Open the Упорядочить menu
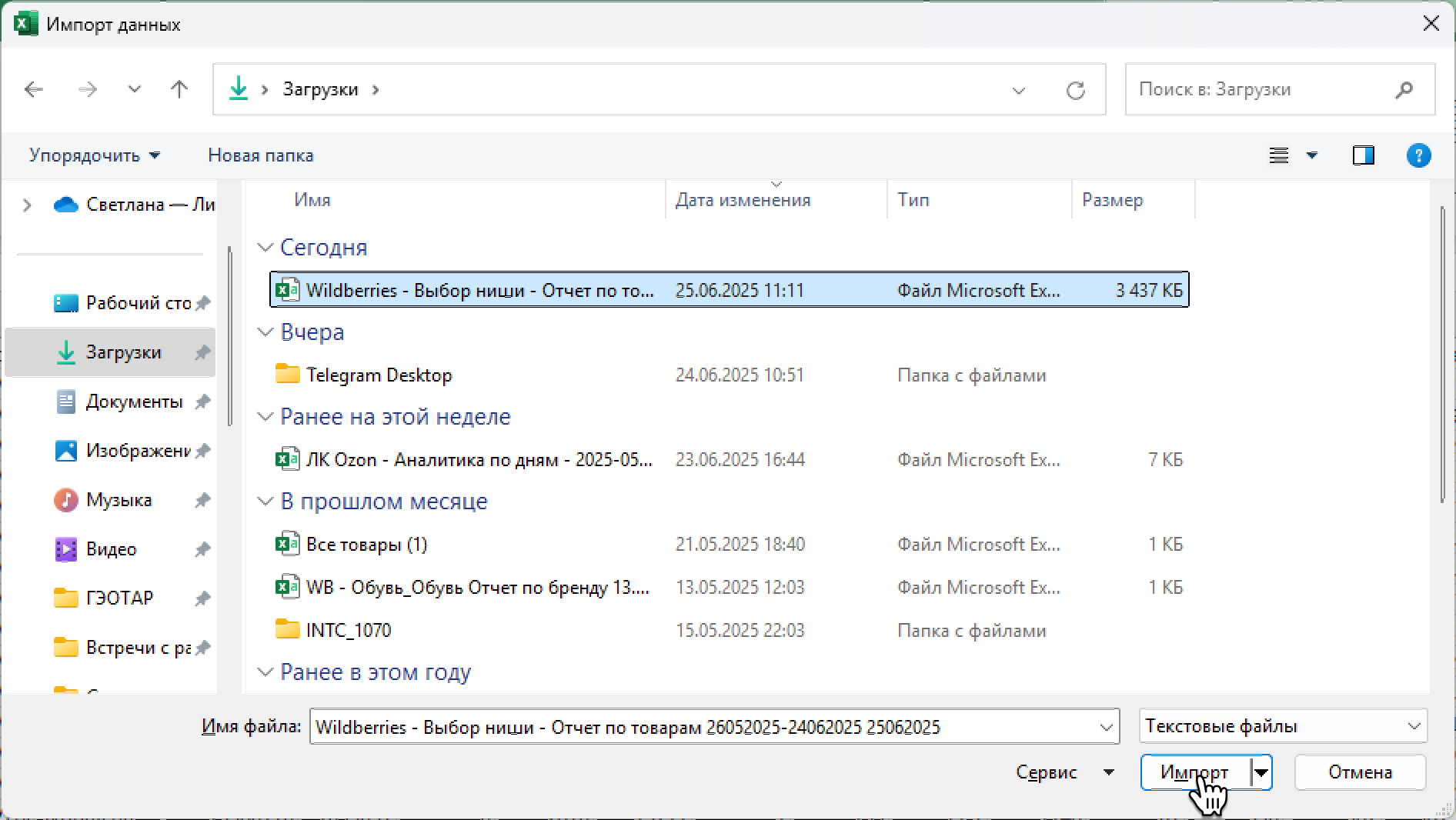Viewport: 1456px width, 820px height. pyautogui.click(x=95, y=155)
